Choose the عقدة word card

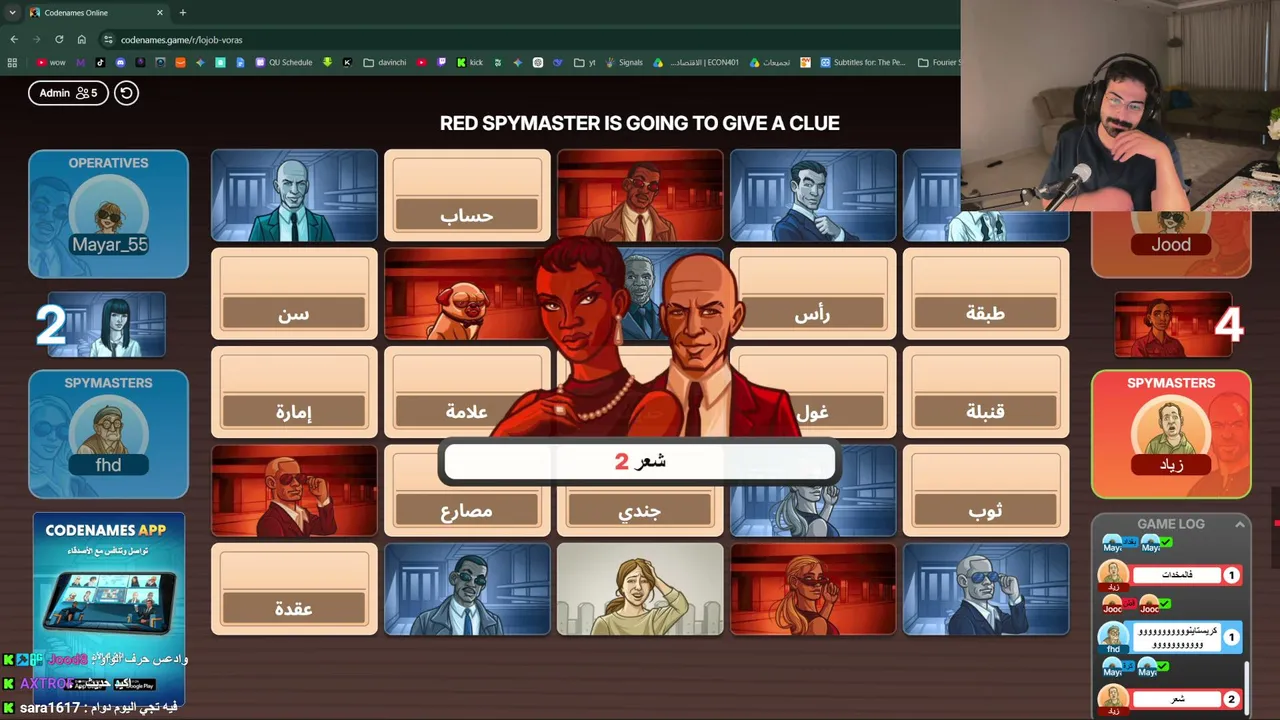(294, 589)
